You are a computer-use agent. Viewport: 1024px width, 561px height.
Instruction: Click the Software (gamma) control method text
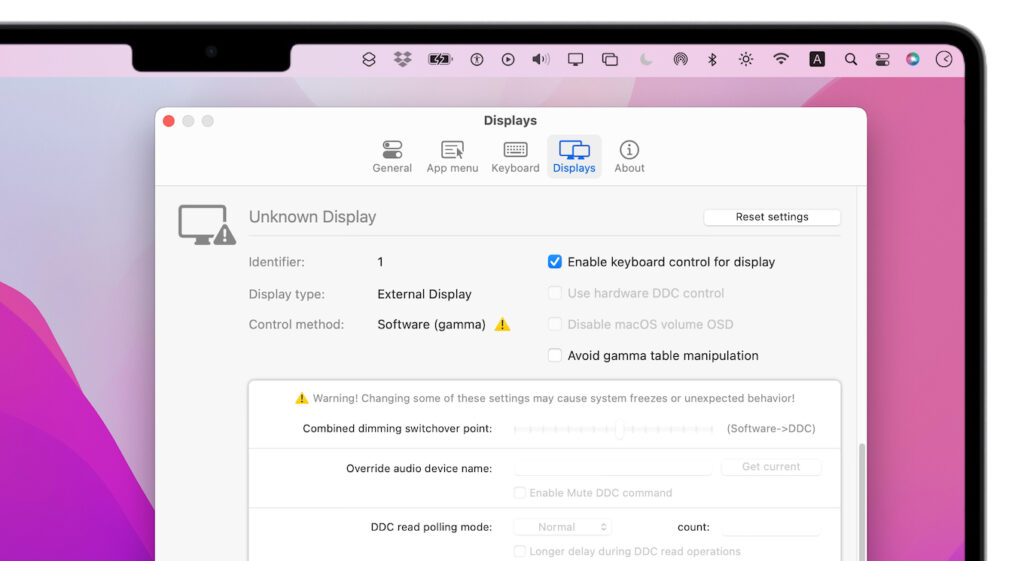(x=432, y=325)
